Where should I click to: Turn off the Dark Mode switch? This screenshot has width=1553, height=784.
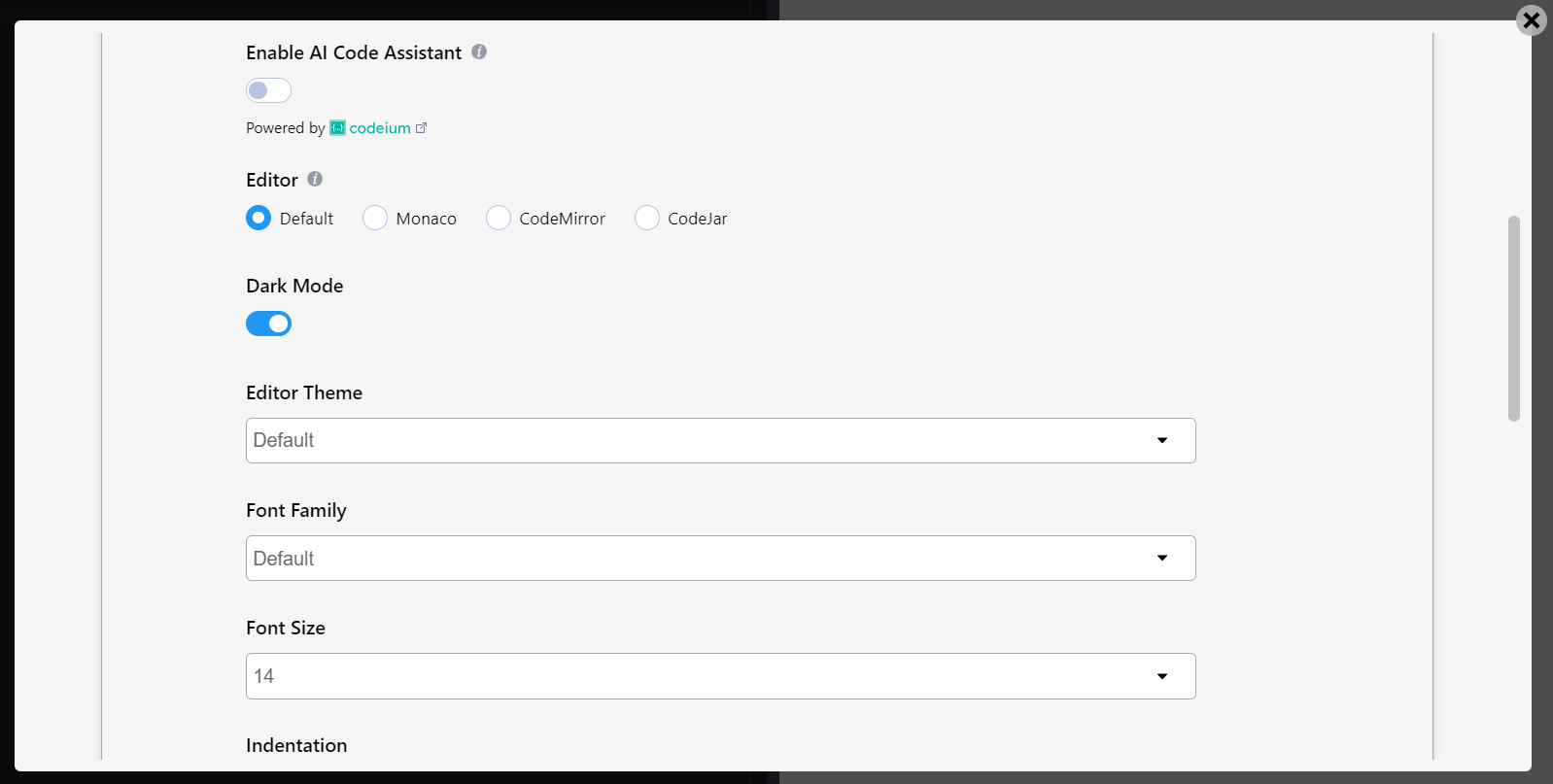268,324
